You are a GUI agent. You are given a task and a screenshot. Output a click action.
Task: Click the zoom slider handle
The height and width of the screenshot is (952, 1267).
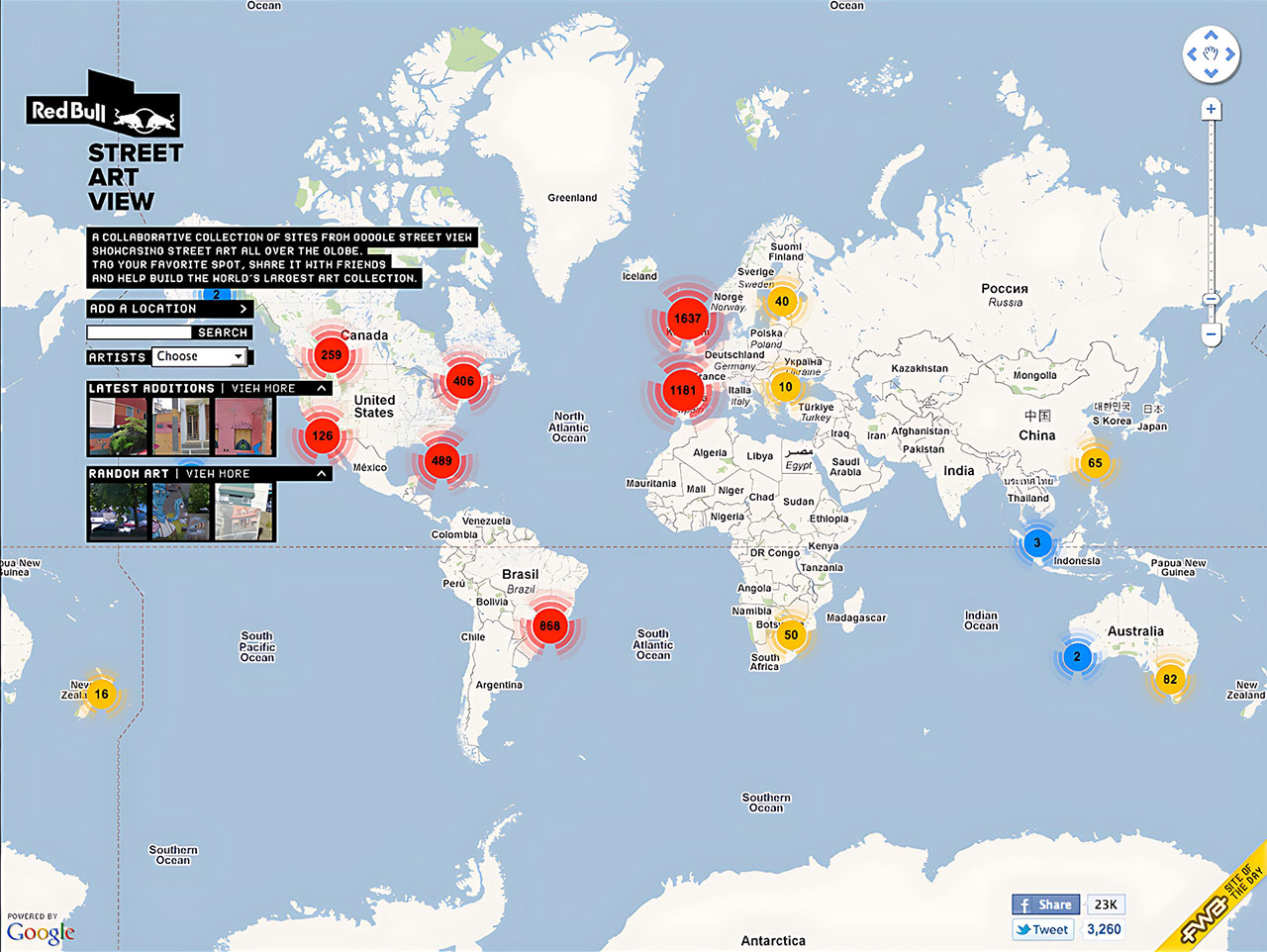tap(1211, 299)
